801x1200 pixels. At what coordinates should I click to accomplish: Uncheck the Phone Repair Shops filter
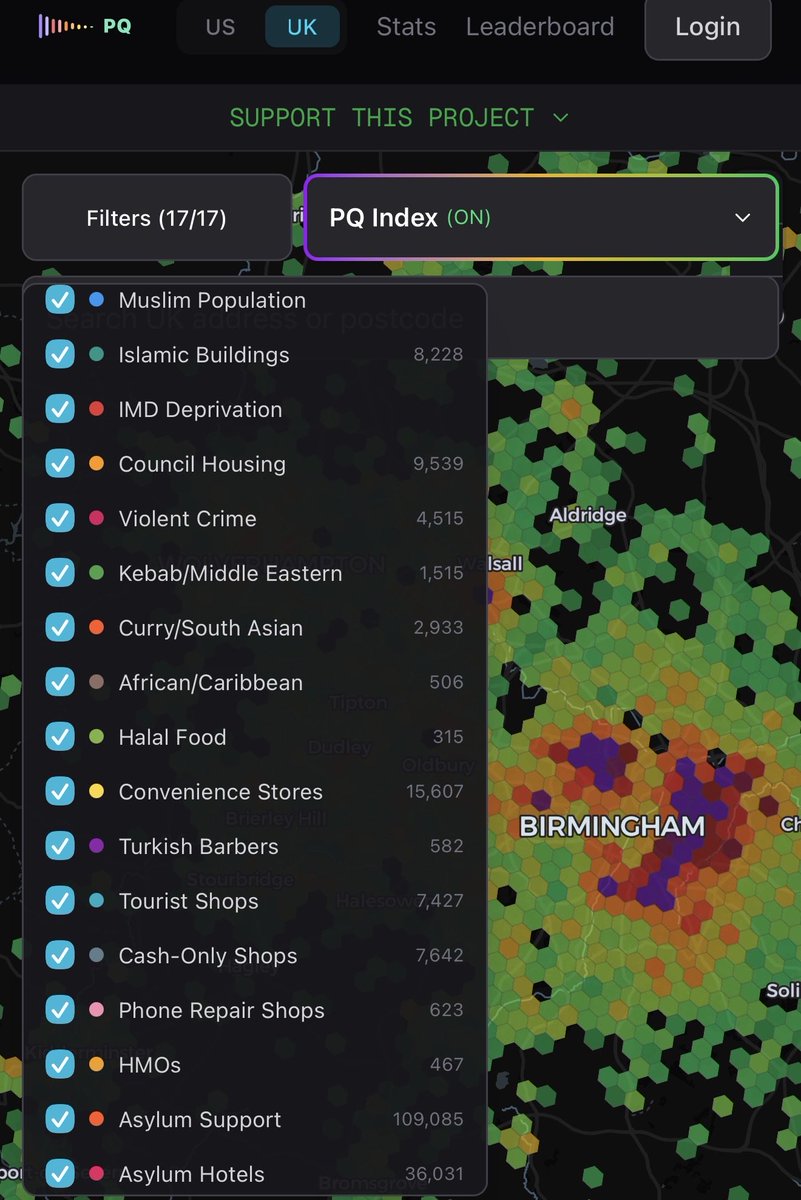tap(60, 1010)
